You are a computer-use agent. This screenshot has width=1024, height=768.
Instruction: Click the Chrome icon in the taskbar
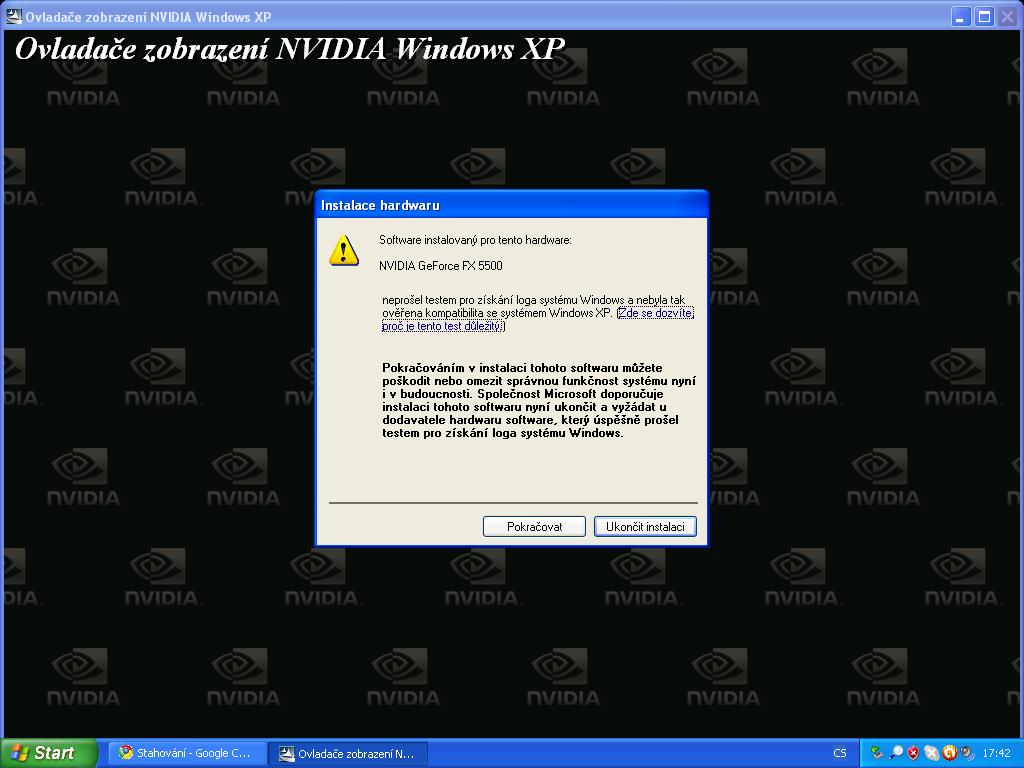[125, 753]
